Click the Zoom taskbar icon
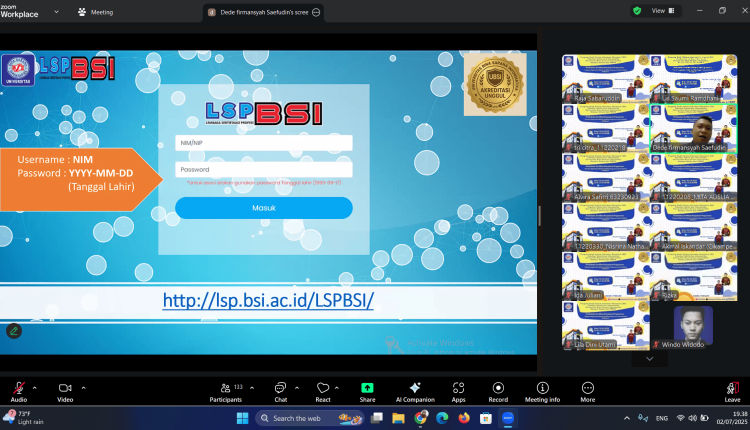 click(x=507, y=419)
